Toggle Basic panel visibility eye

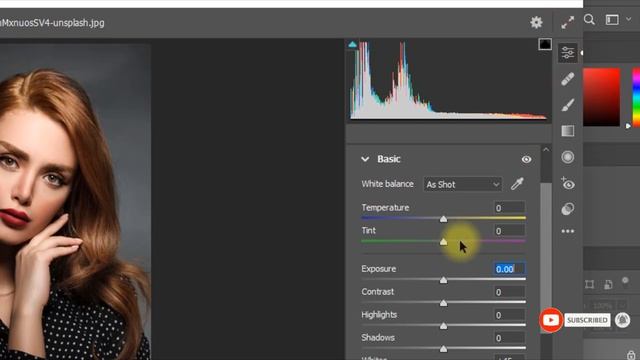click(526, 159)
